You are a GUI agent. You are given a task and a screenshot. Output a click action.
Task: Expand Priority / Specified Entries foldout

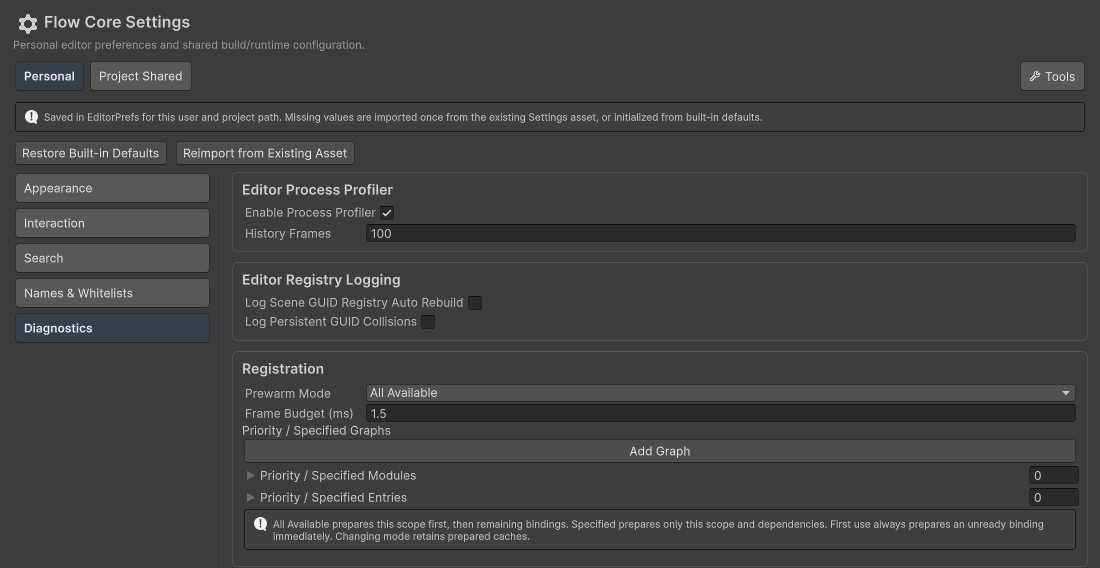[250, 497]
